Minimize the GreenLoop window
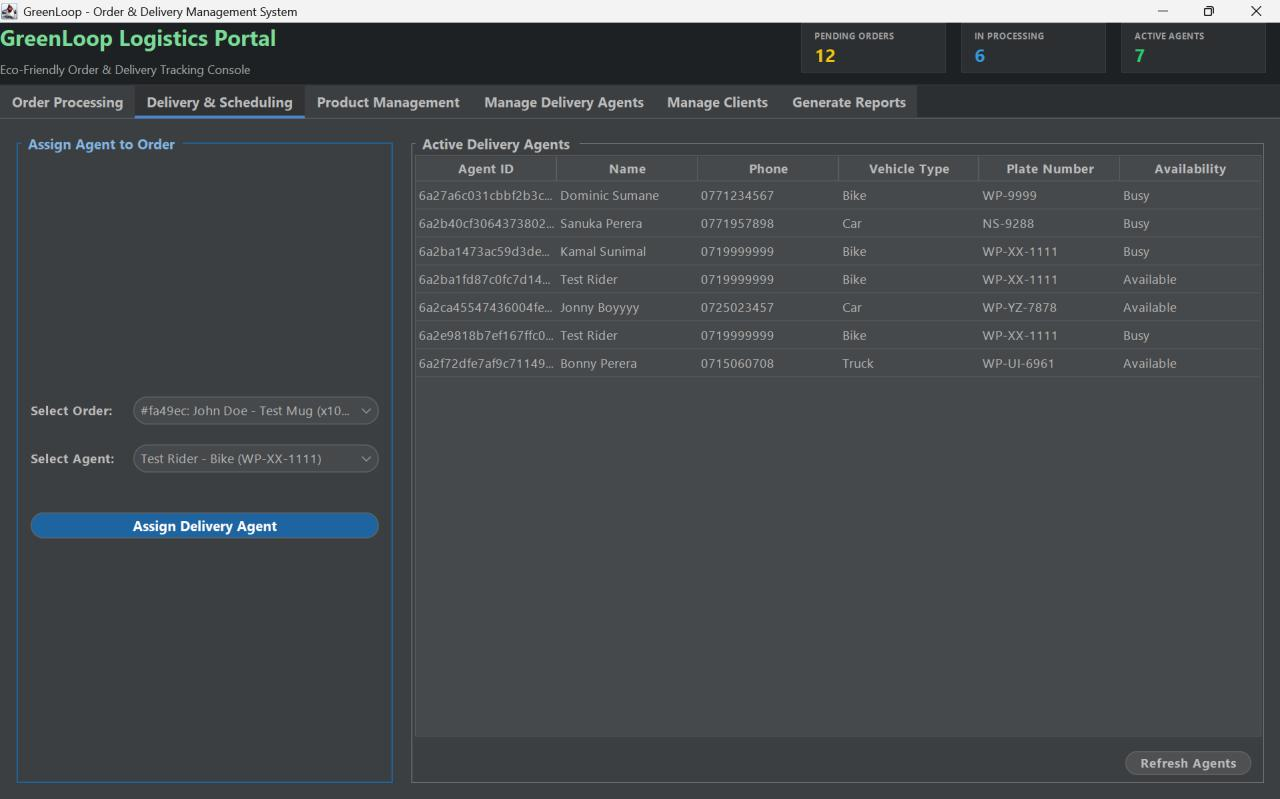The image size is (1280, 799). point(1163,11)
